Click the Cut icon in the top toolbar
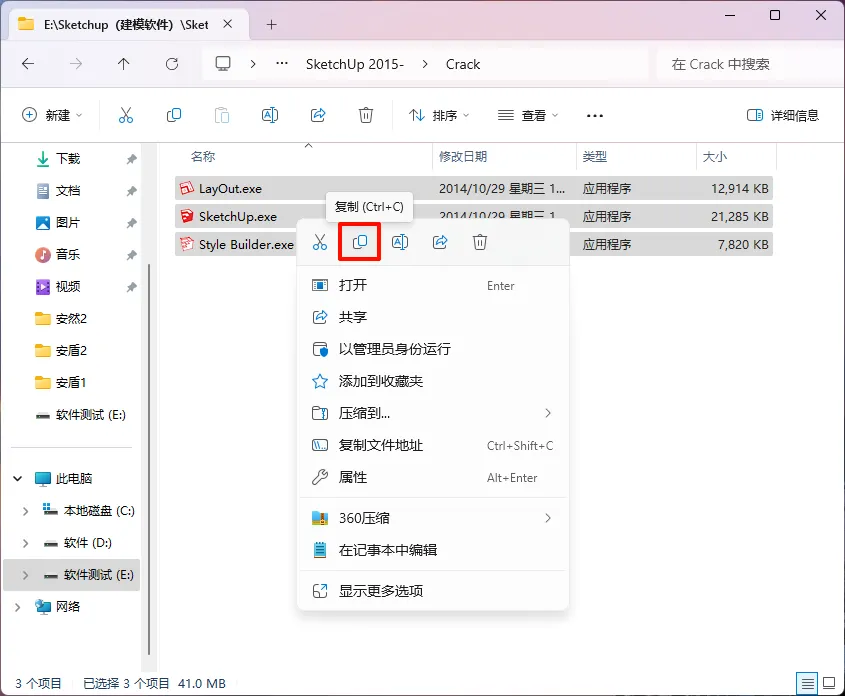Screen dimensions: 845x696 (x=126, y=115)
